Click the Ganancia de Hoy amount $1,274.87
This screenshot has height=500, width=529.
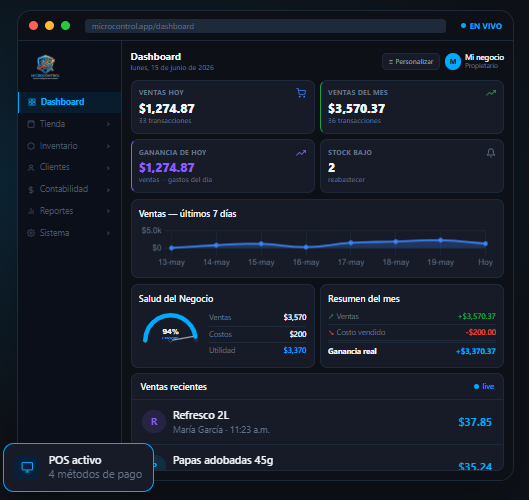coord(167,168)
